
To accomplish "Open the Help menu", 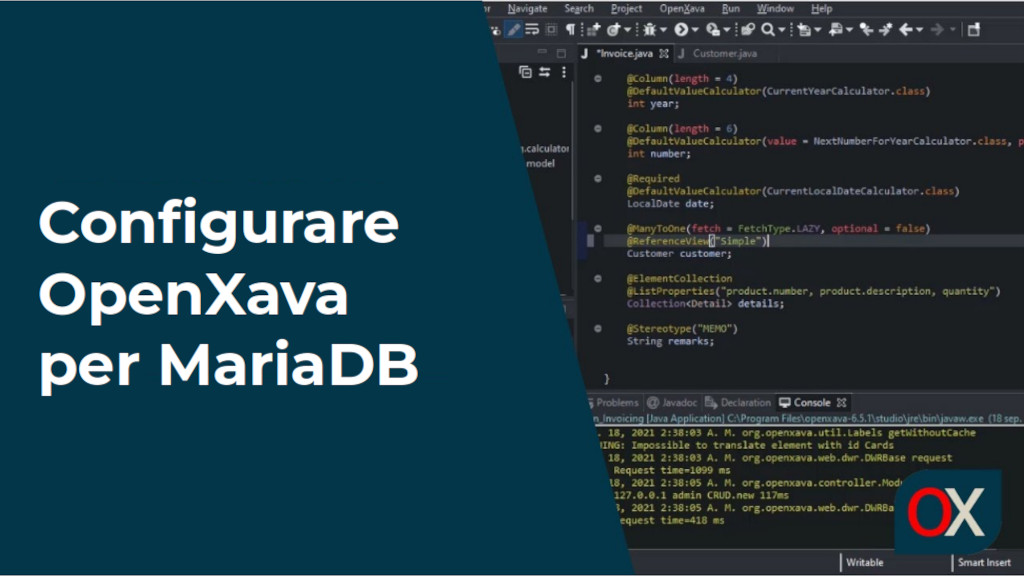I will (822, 8).
